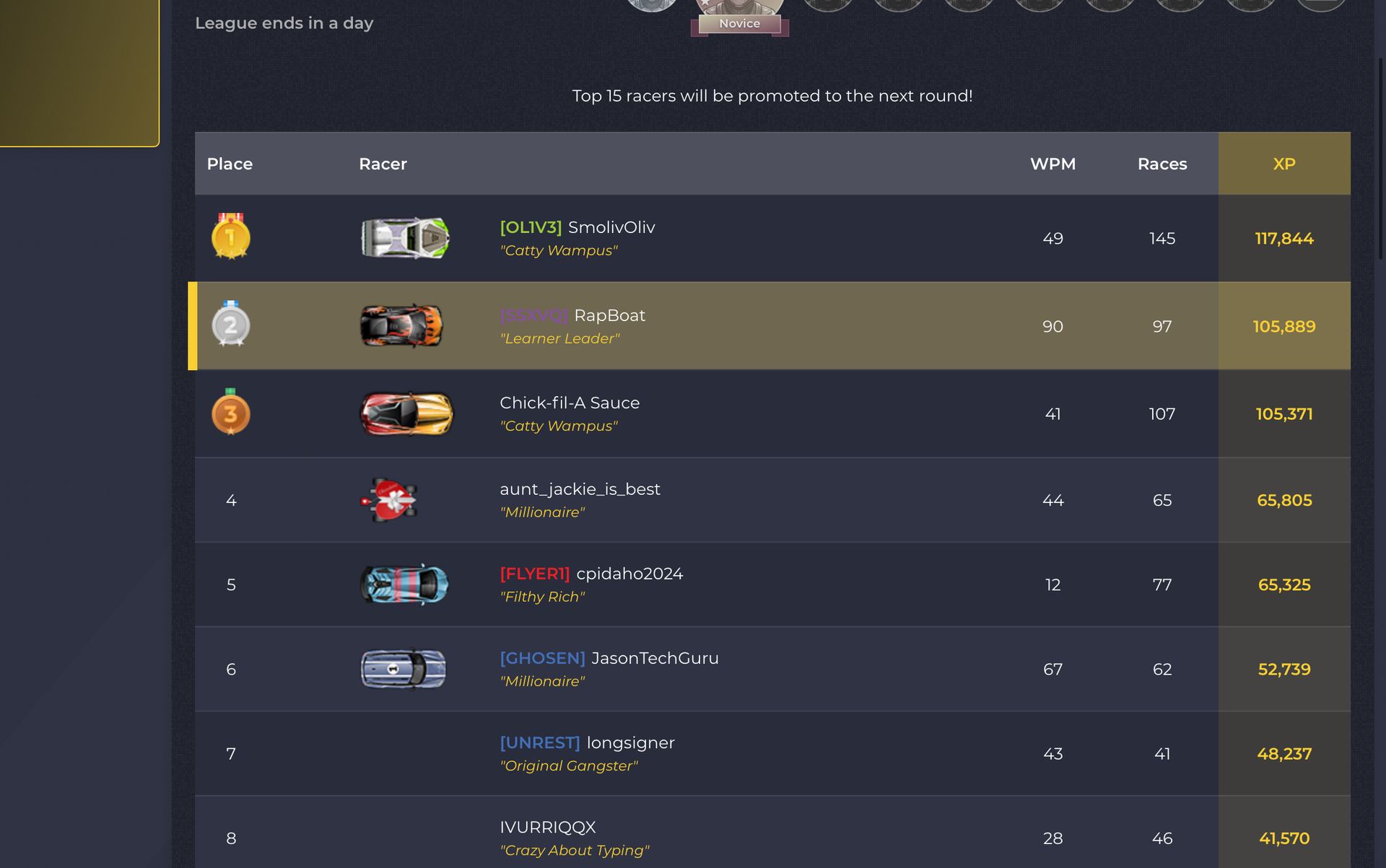Viewport: 1386px width, 868px height.
Task: Click the bronze third place medal icon
Action: pos(230,412)
